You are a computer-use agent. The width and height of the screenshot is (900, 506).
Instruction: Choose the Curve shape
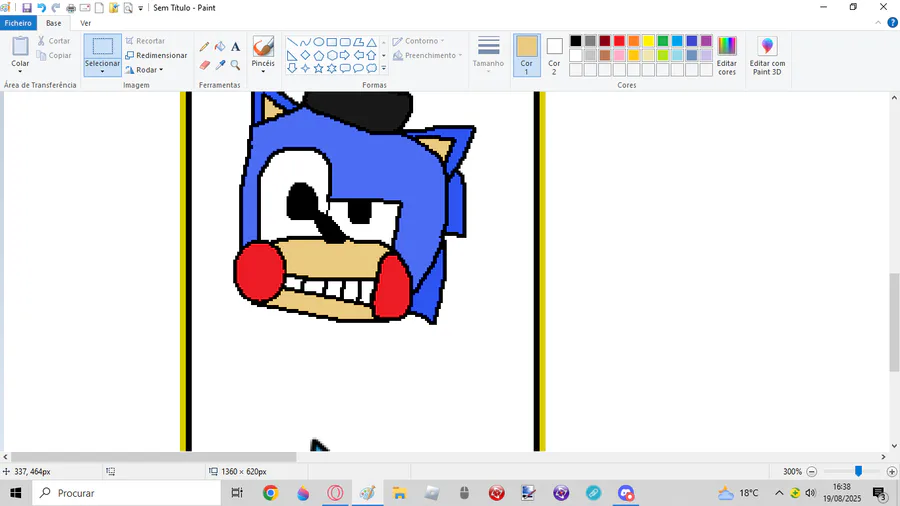305,42
